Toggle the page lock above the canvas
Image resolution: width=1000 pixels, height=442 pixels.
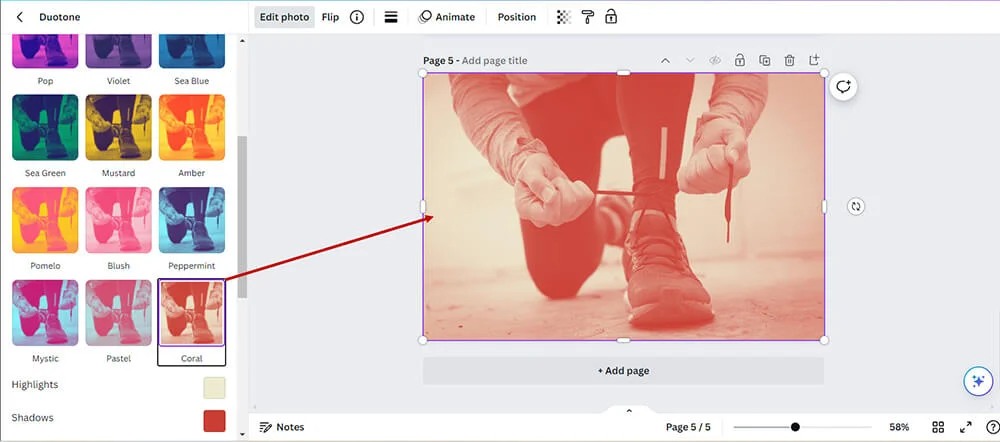739,61
